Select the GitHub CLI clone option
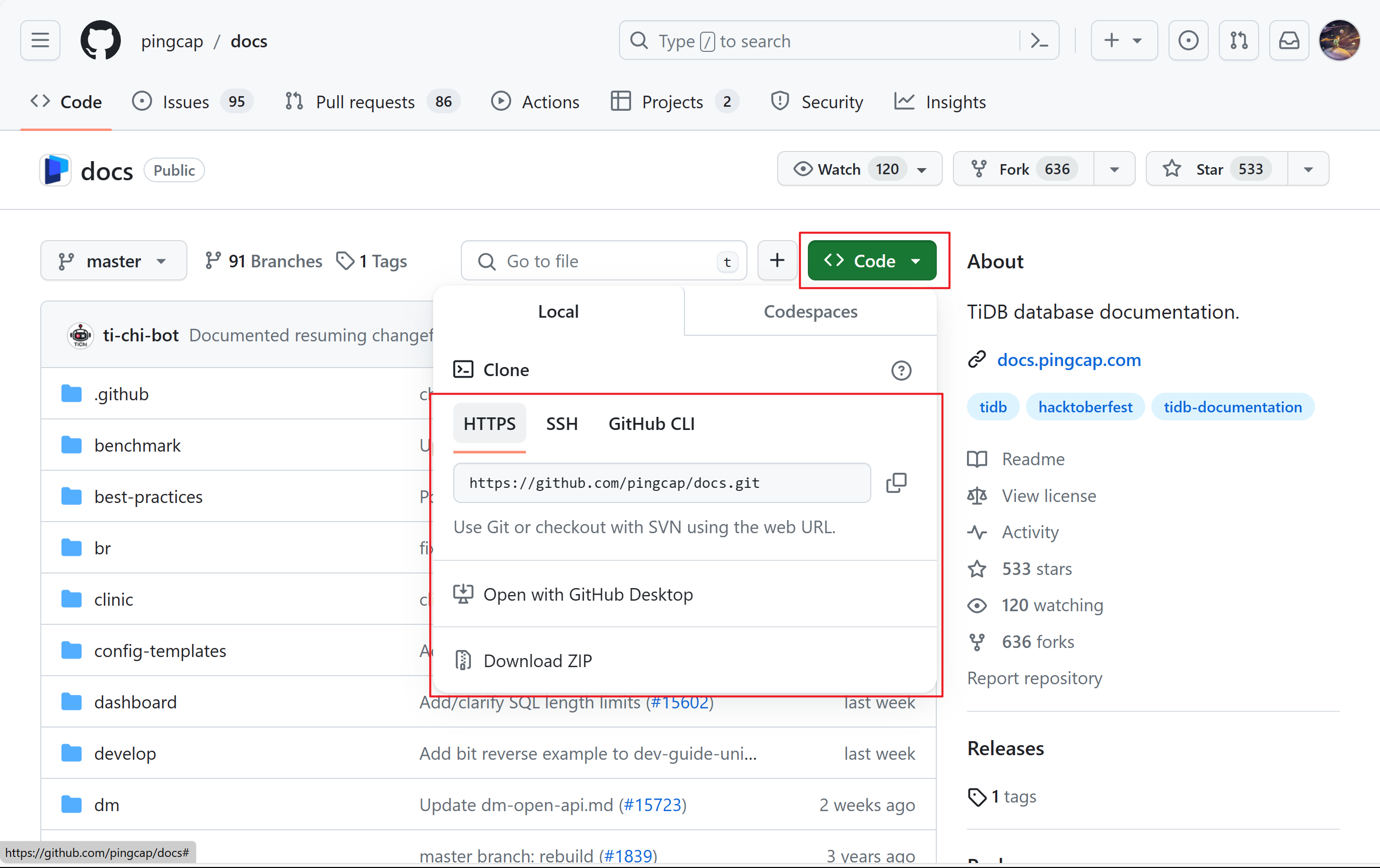 pyautogui.click(x=652, y=423)
